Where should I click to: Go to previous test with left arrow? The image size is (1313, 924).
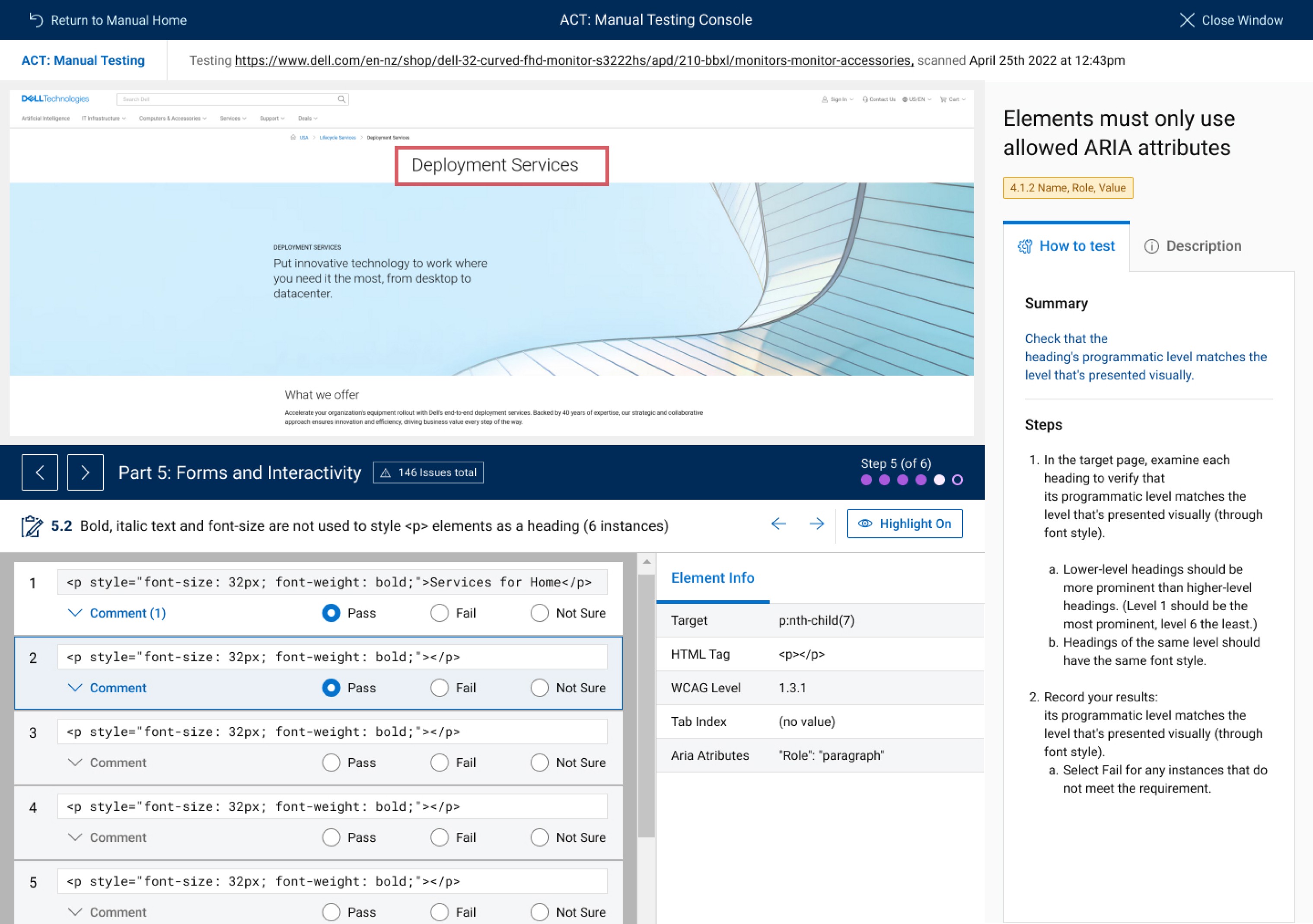tap(778, 524)
